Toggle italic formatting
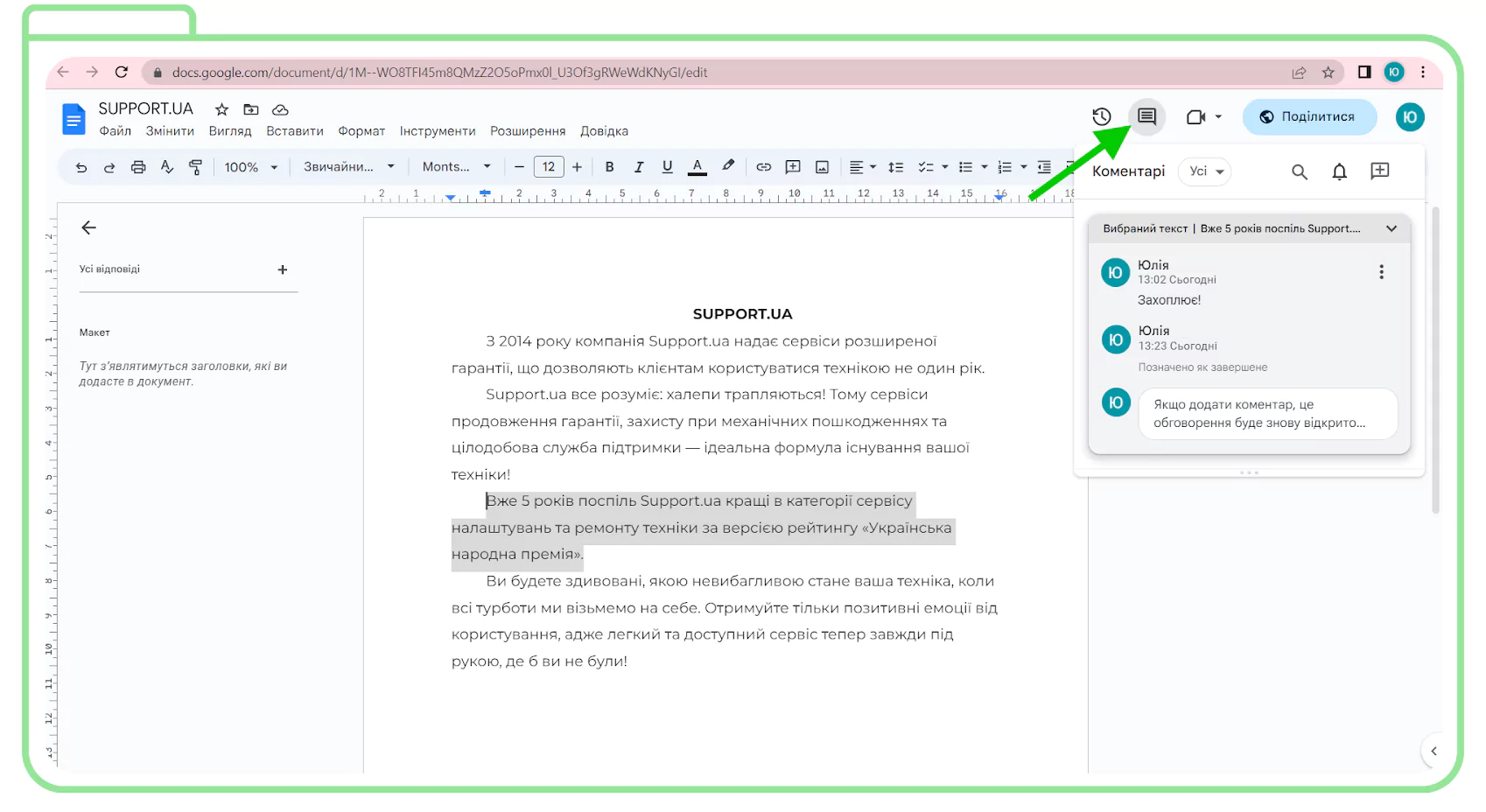1486x812 pixels. click(639, 167)
